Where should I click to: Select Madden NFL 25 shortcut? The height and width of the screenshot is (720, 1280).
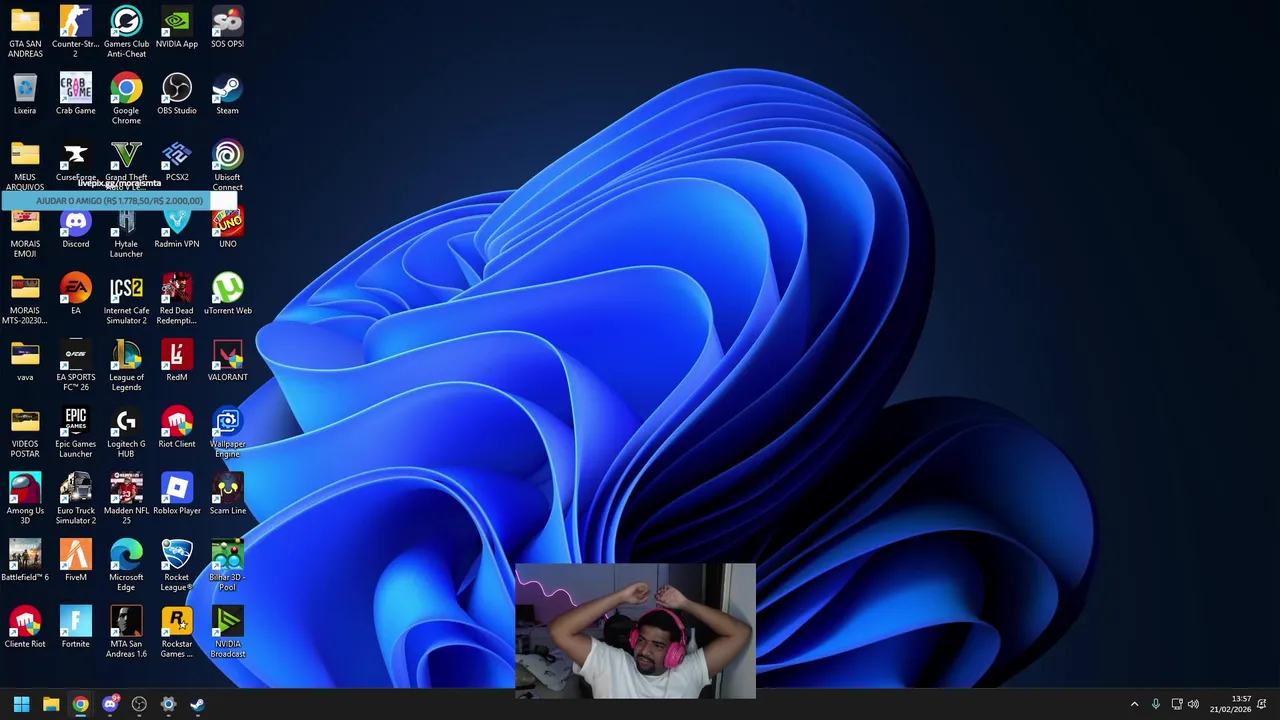pyautogui.click(x=126, y=499)
